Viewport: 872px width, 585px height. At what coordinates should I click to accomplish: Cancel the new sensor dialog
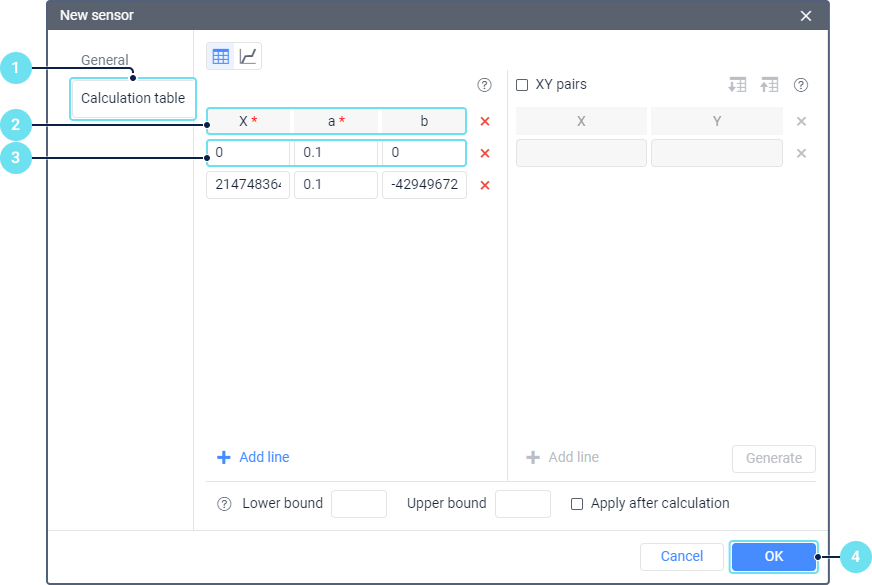click(681, 556)
